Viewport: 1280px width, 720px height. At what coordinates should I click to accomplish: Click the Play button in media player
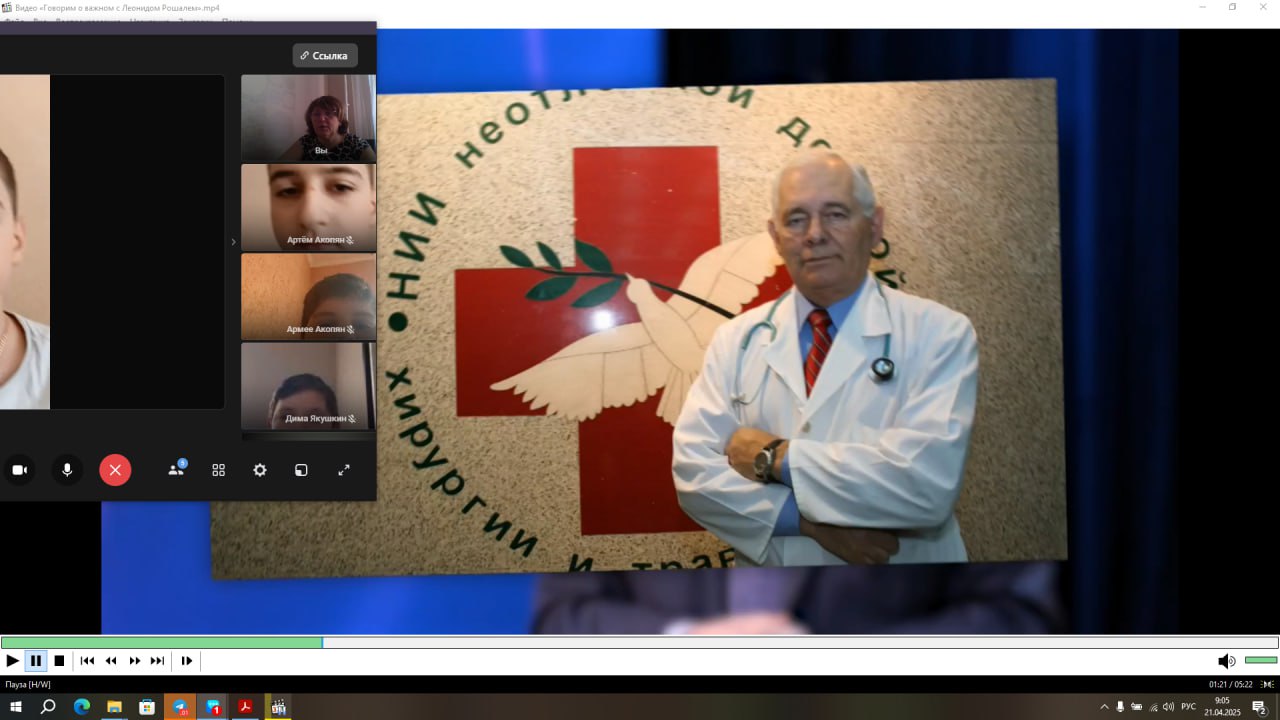point(12,661)
